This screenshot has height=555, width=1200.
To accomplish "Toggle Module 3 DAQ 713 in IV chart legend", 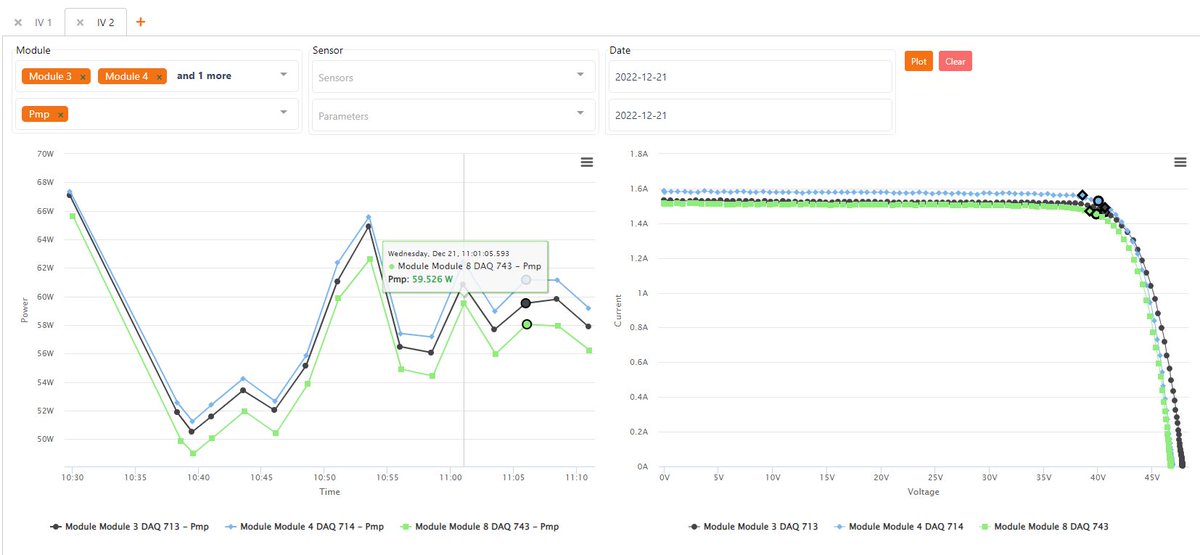I will click(752, 526).
